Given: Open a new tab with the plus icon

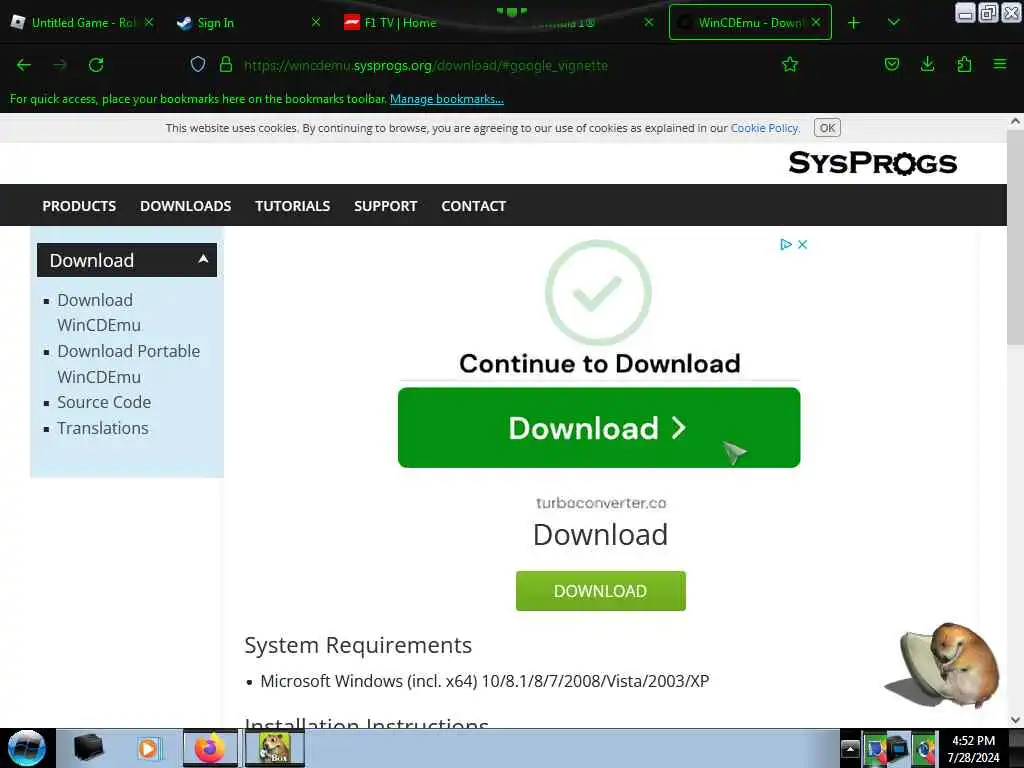Looking at the screenshot, I should (x=854, y=23).
